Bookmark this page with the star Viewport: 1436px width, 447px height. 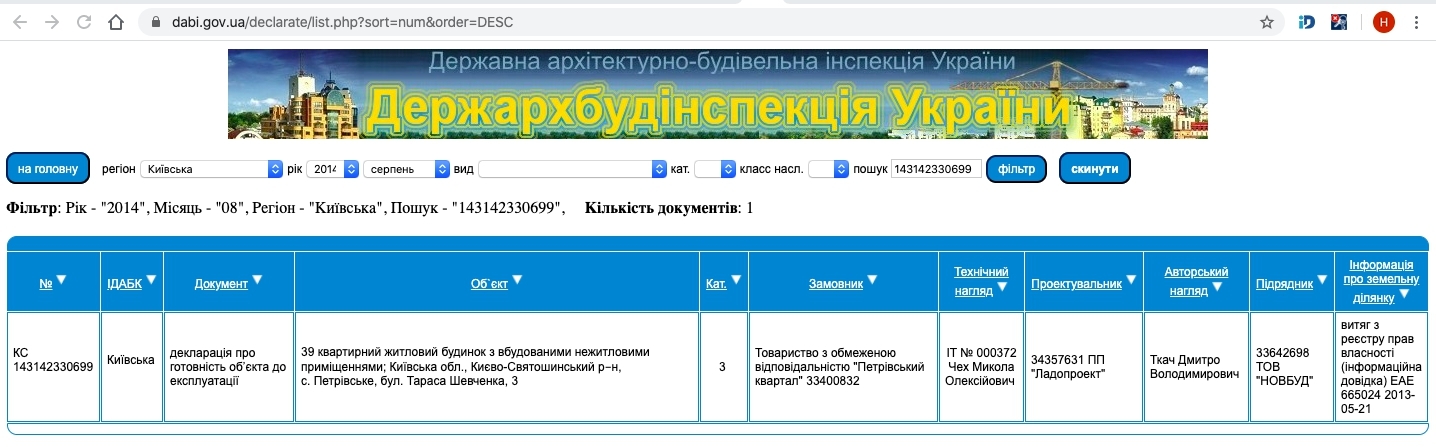tap(1266, 21)
